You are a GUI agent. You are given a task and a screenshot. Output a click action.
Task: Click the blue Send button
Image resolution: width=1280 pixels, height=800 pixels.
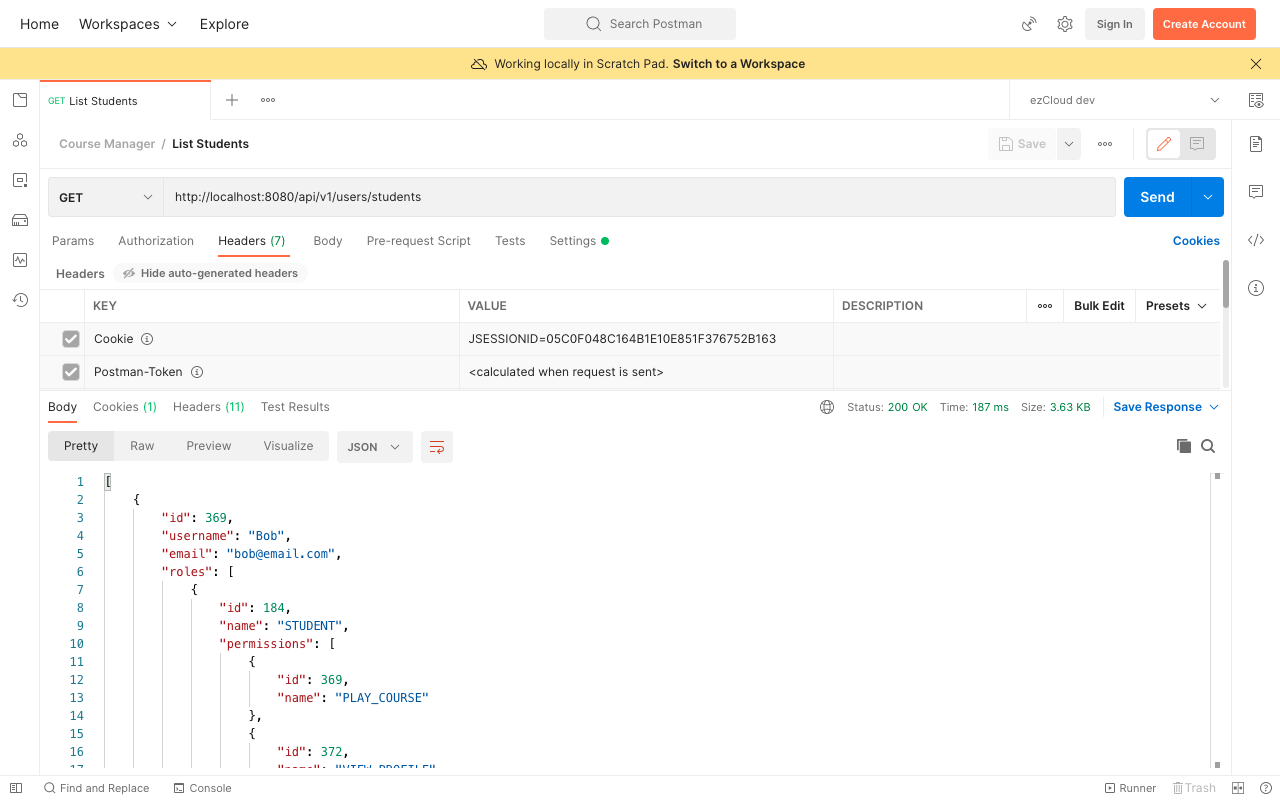[1157, 197]
